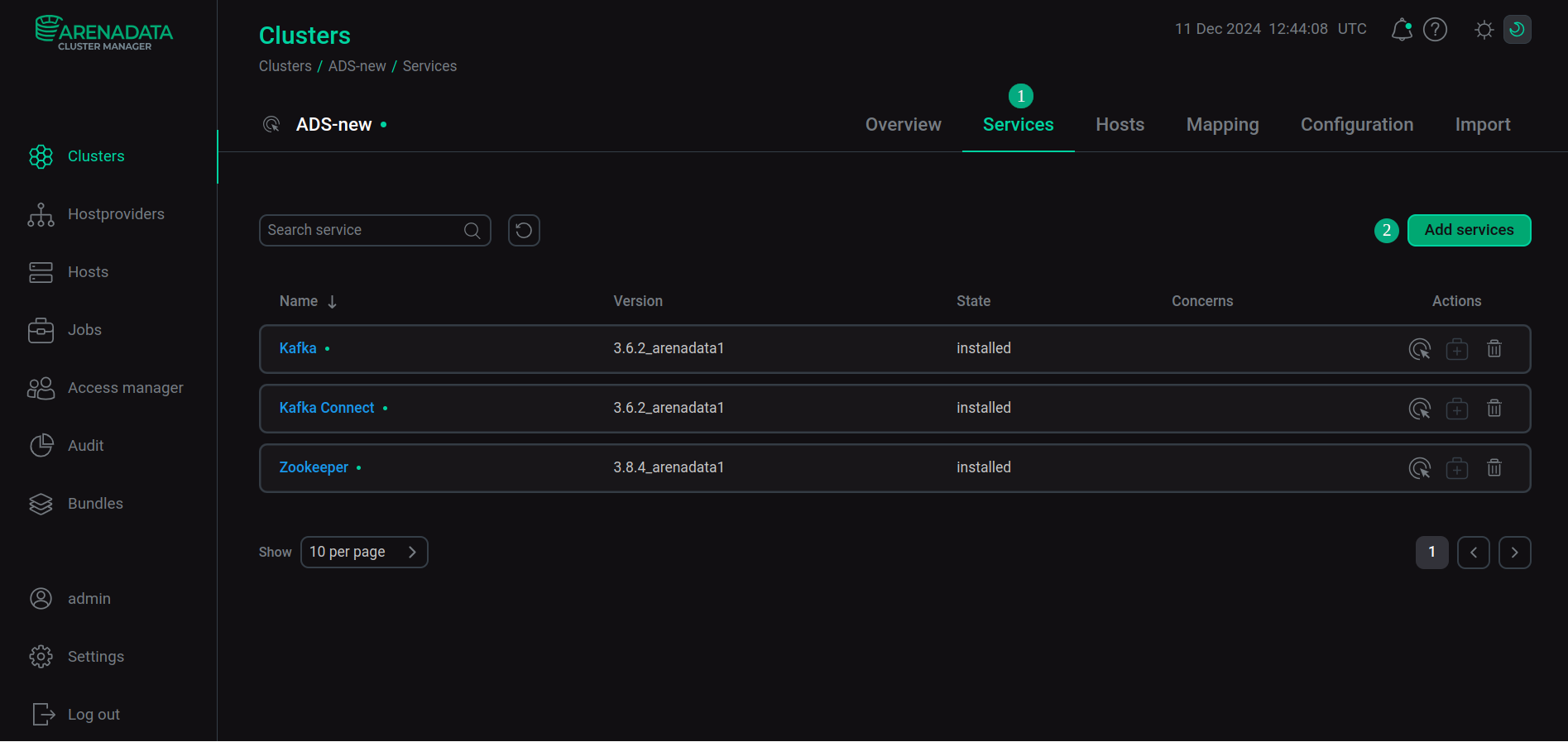
Task: Open the 10 per page dropdown
Action: point(364,552)
